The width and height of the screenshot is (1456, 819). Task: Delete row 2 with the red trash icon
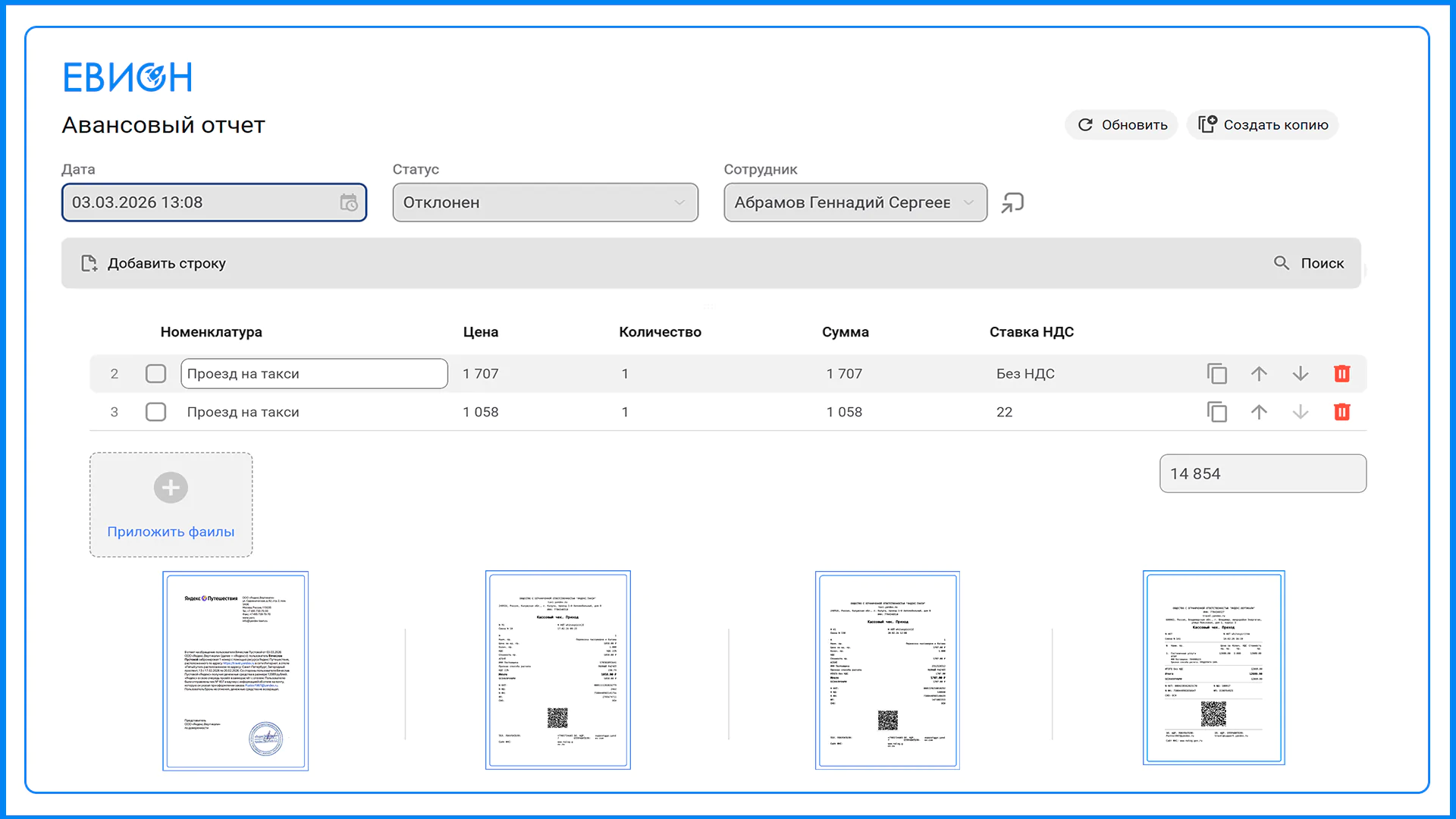click(x=1342, y=374)
